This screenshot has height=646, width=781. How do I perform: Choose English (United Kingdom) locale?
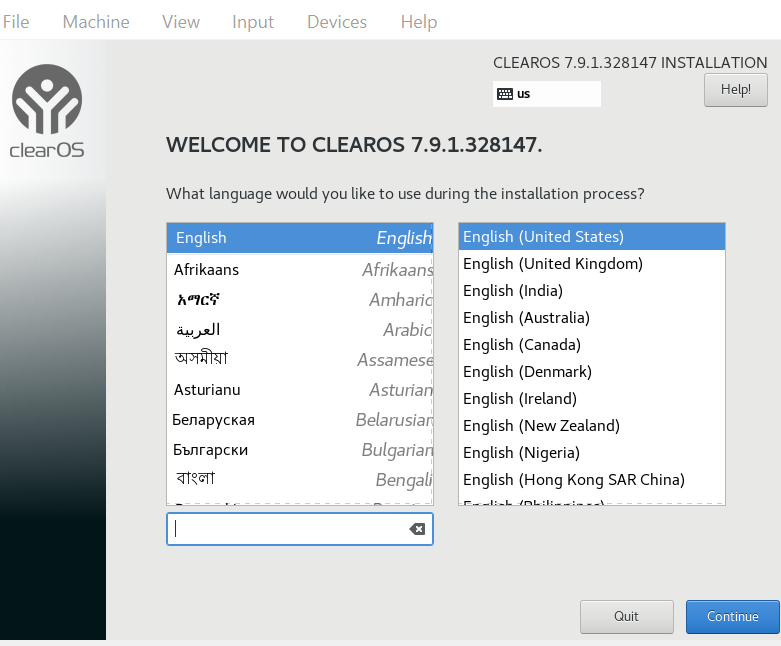point(592,263)
